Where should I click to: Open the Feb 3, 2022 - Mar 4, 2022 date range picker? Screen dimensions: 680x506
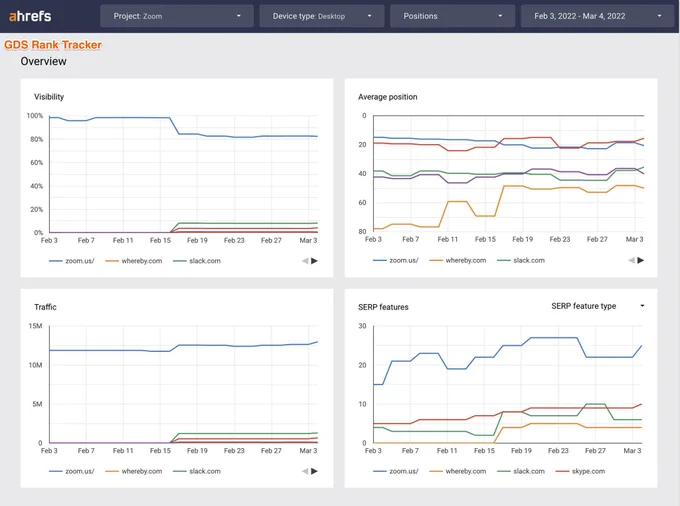coord(598,16)
